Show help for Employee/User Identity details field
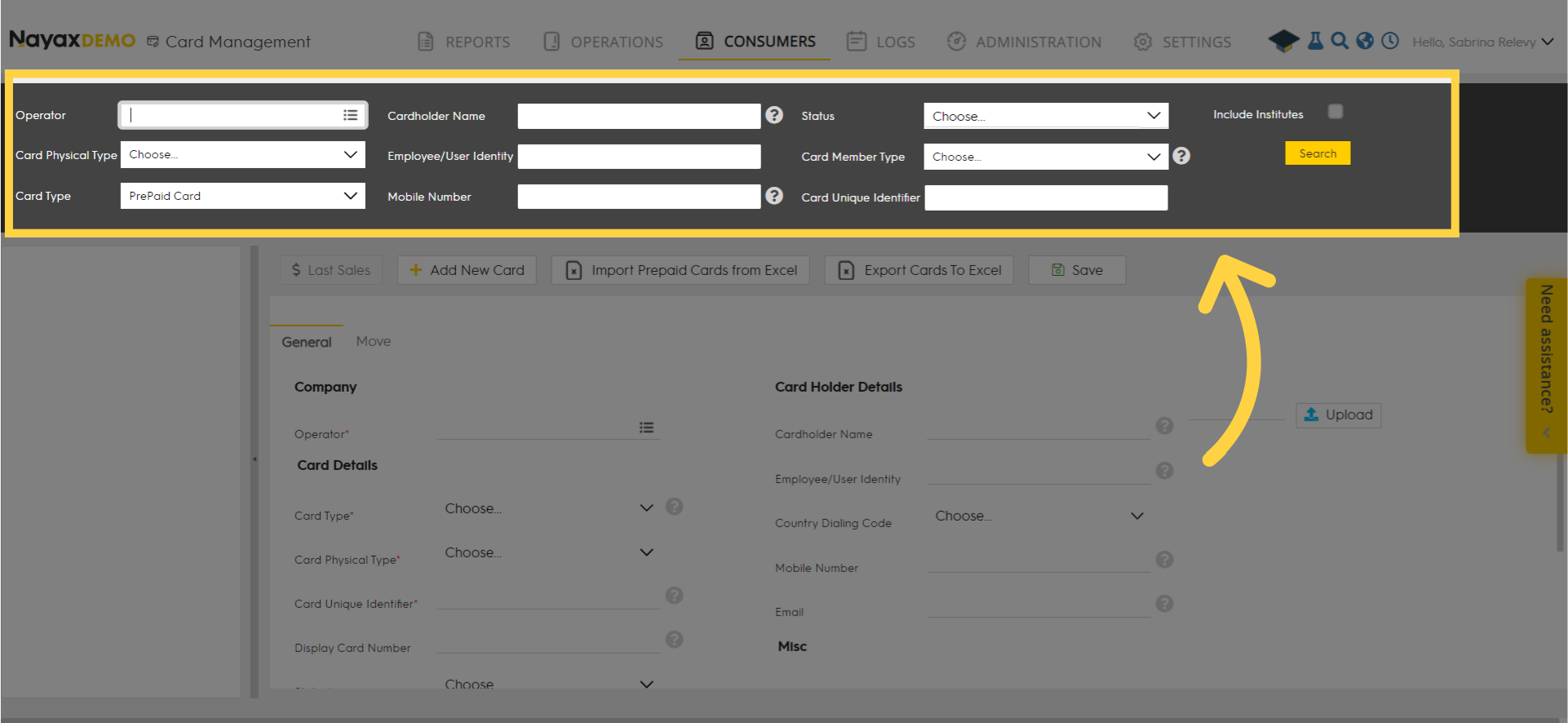 [x=1164, y=471]
